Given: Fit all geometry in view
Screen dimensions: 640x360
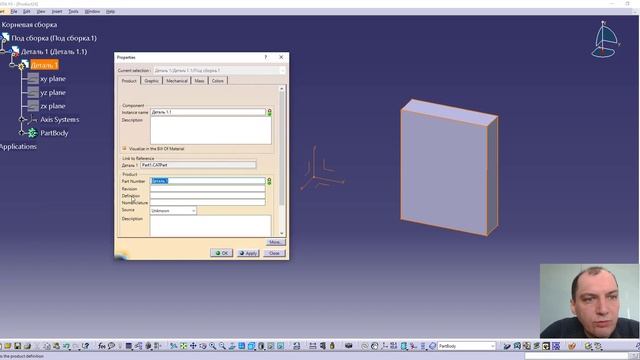Looking at the screenshot, I should tap(184, 346).
